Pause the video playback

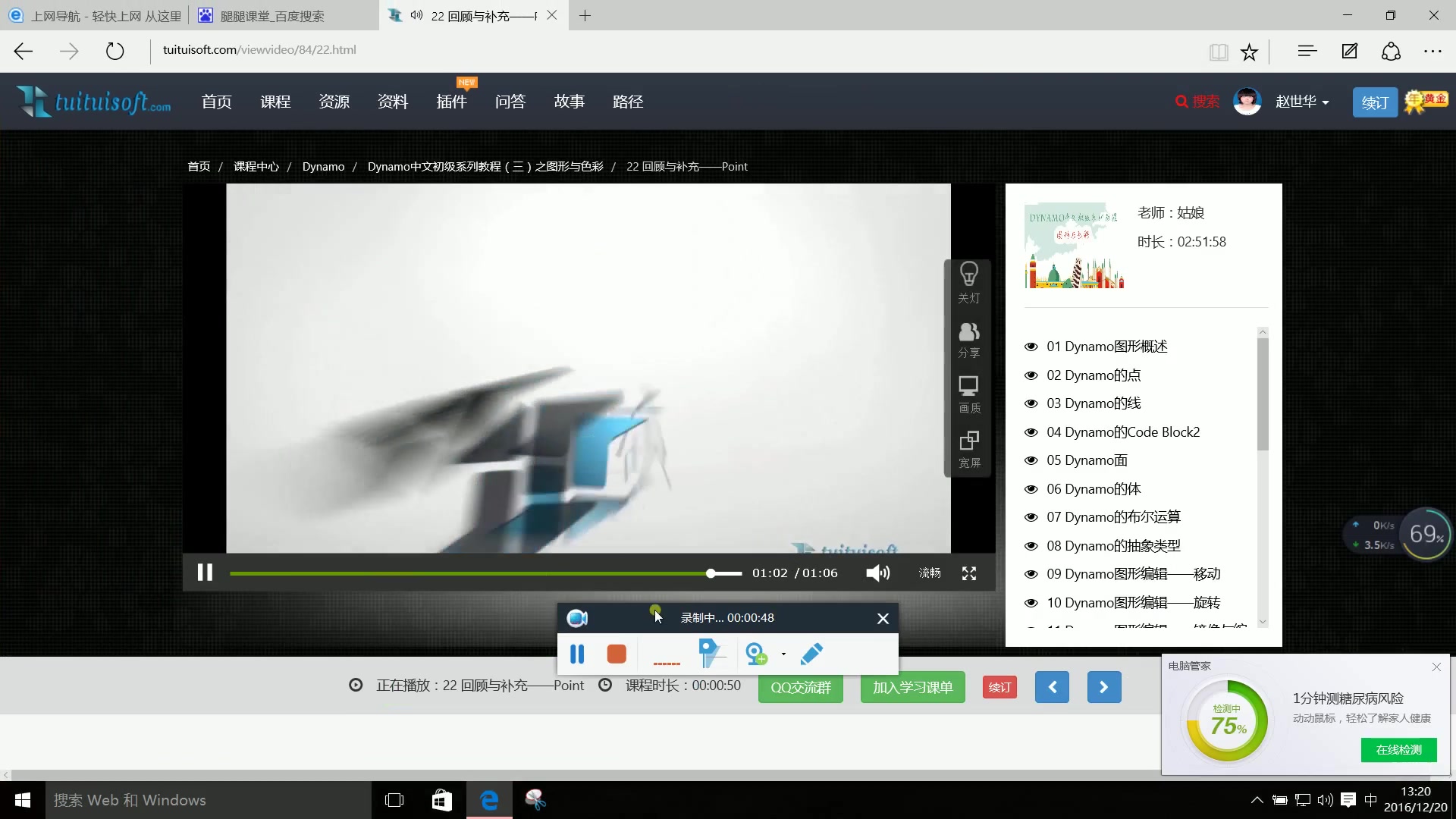point(205,573)
